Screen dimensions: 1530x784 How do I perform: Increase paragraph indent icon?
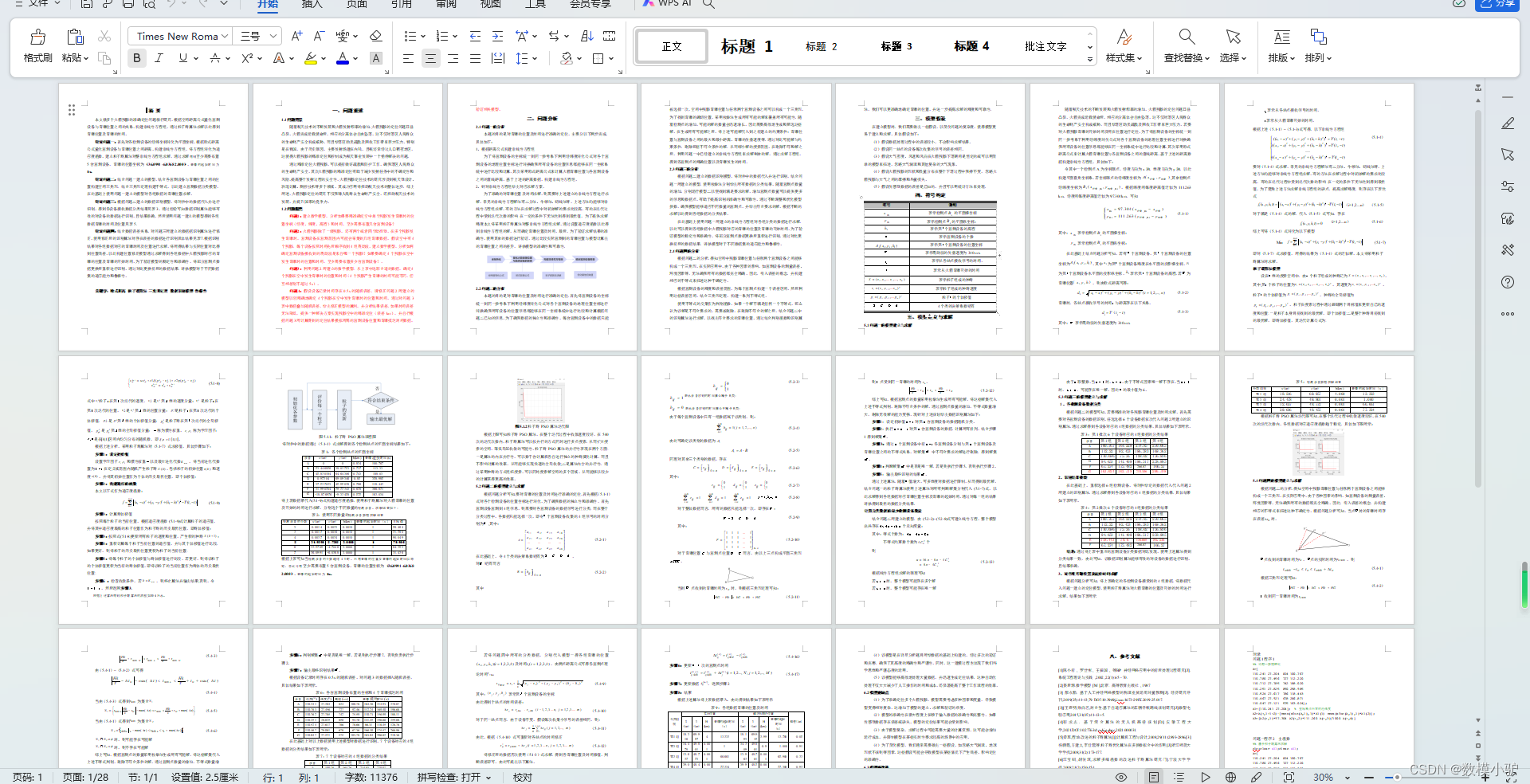pyautogui.click(x=497, y=36)
